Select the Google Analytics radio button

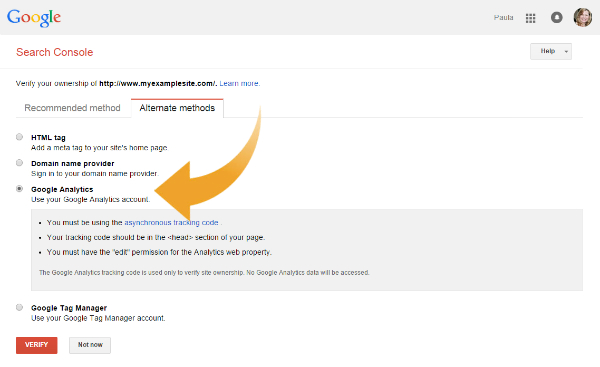coord(20,189)
